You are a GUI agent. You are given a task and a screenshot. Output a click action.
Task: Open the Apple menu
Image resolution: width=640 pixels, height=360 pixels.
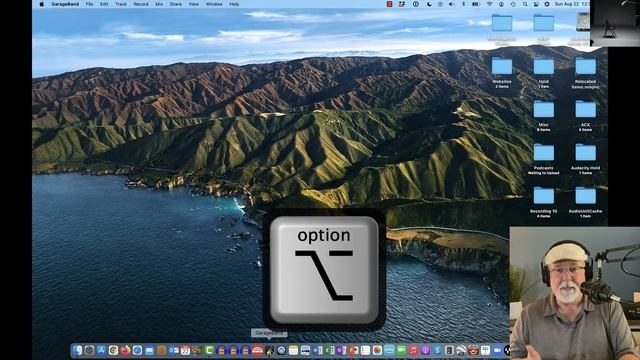click(41, 4)
